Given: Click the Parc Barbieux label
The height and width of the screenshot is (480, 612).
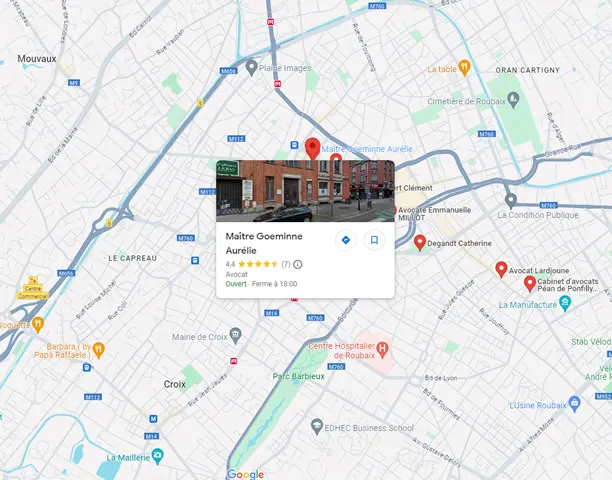Looking at the screenshot, I should tap(299, 376).
